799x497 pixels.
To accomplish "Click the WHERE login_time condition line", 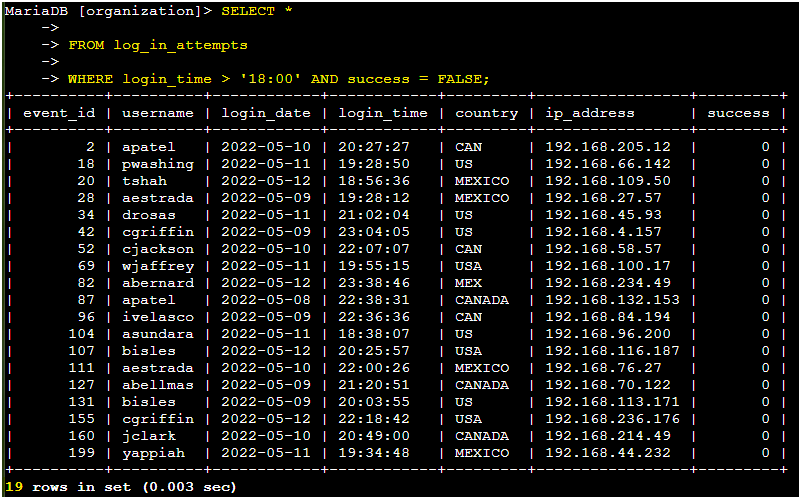I will (278, 78).
